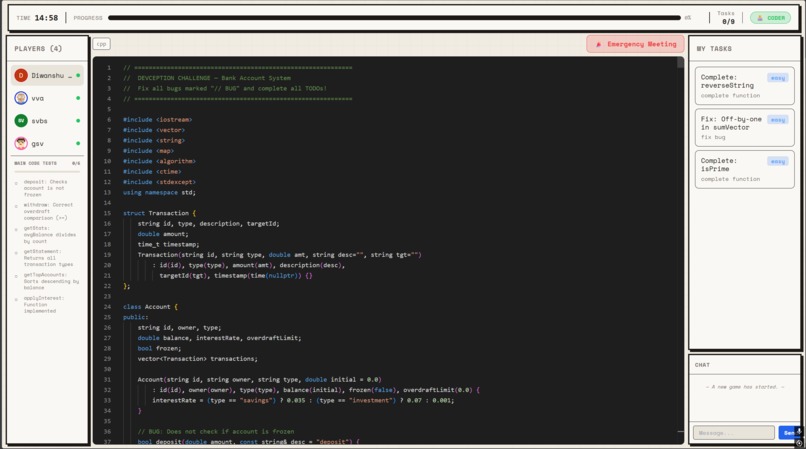
Task: Click the 'bool frozen;' code line
Action: pyautogui.click(x=159, y=349)
